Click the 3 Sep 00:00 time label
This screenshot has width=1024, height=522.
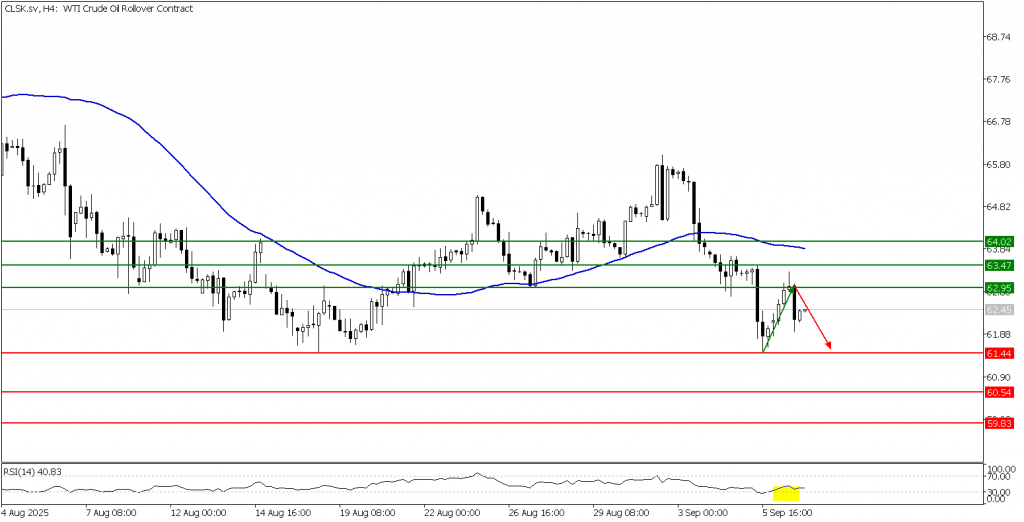tap(703, 513)
